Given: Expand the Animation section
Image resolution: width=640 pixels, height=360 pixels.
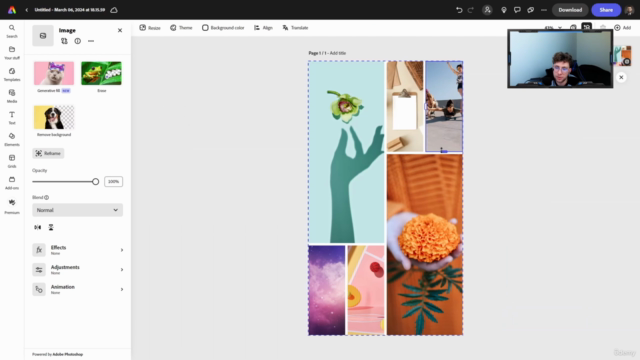Looking at the screenshot, I should click(x=78, y=289).
